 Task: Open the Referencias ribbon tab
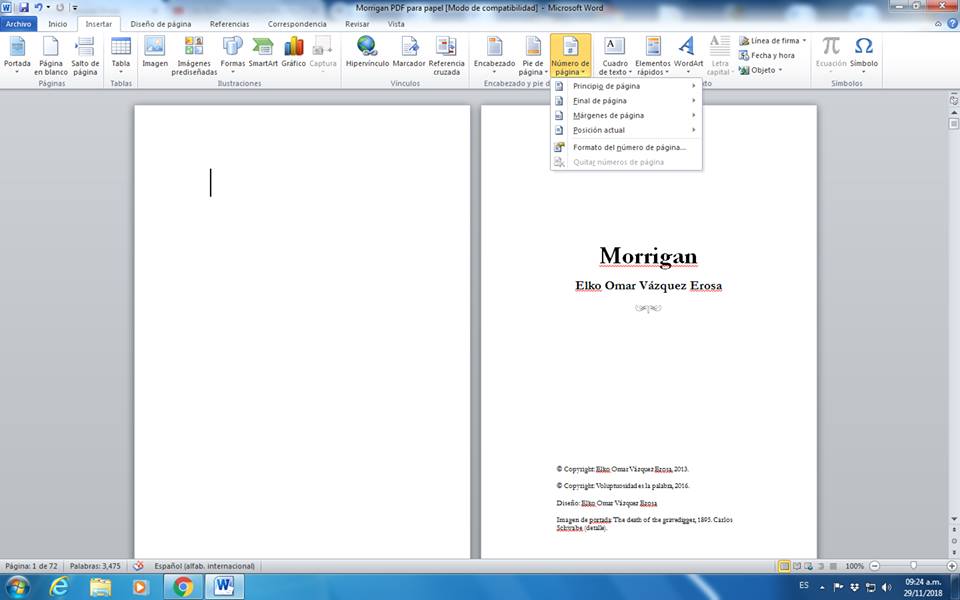click(229, 23)
